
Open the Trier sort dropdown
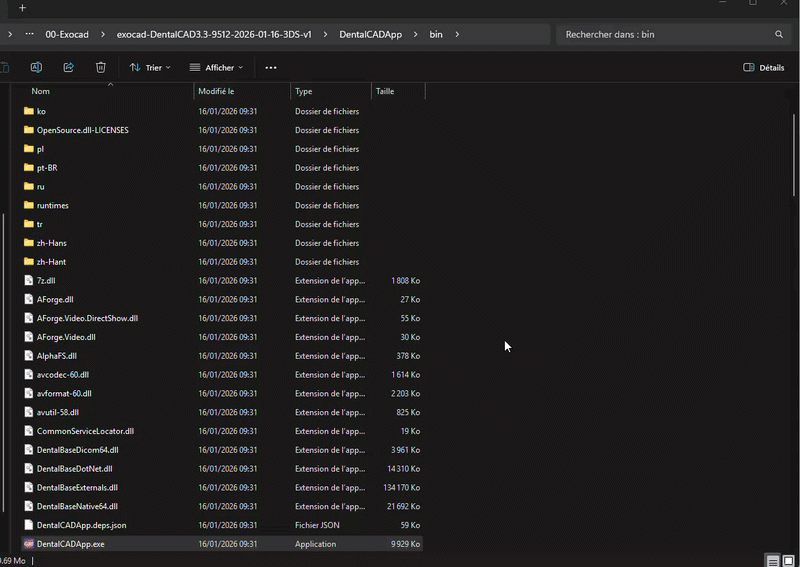(149, 67)
